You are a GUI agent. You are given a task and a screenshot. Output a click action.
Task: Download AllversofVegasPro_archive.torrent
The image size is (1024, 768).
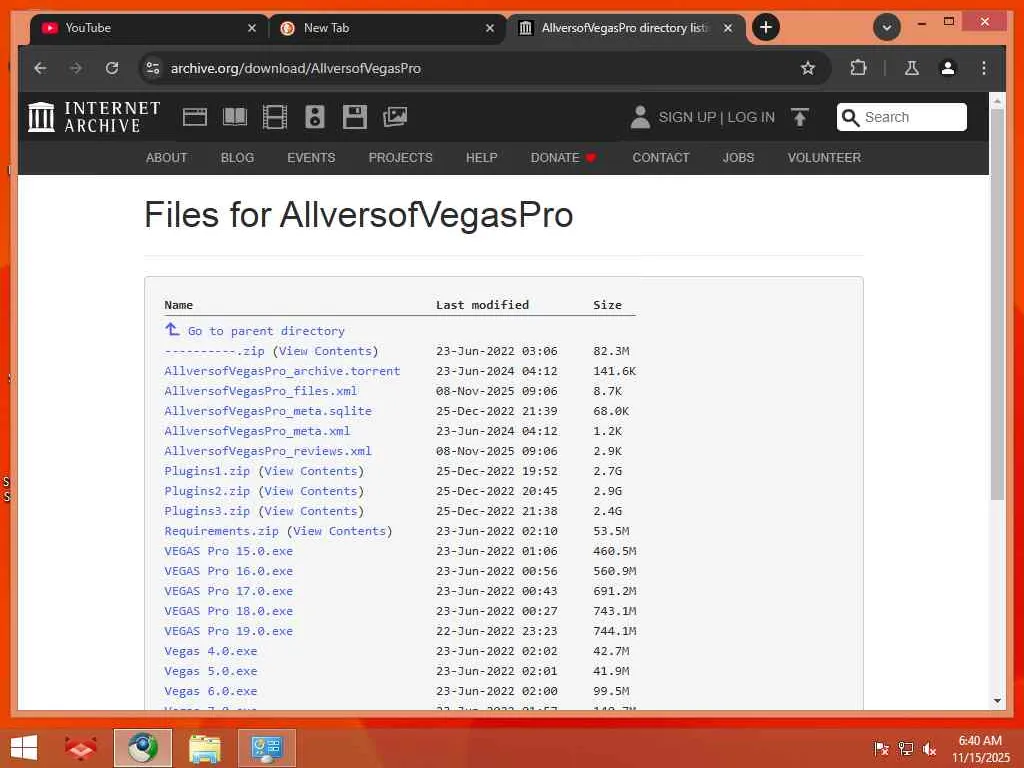282,371
